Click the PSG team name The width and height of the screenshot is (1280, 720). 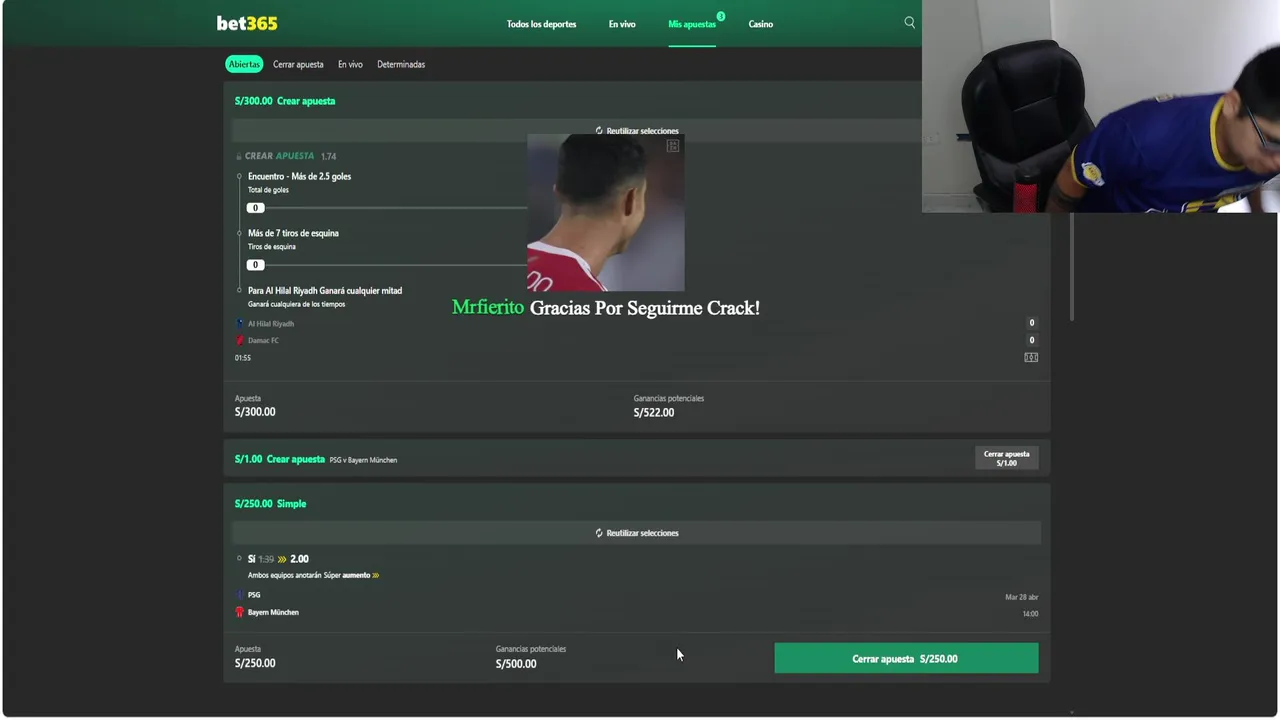[x=254, y=595]
